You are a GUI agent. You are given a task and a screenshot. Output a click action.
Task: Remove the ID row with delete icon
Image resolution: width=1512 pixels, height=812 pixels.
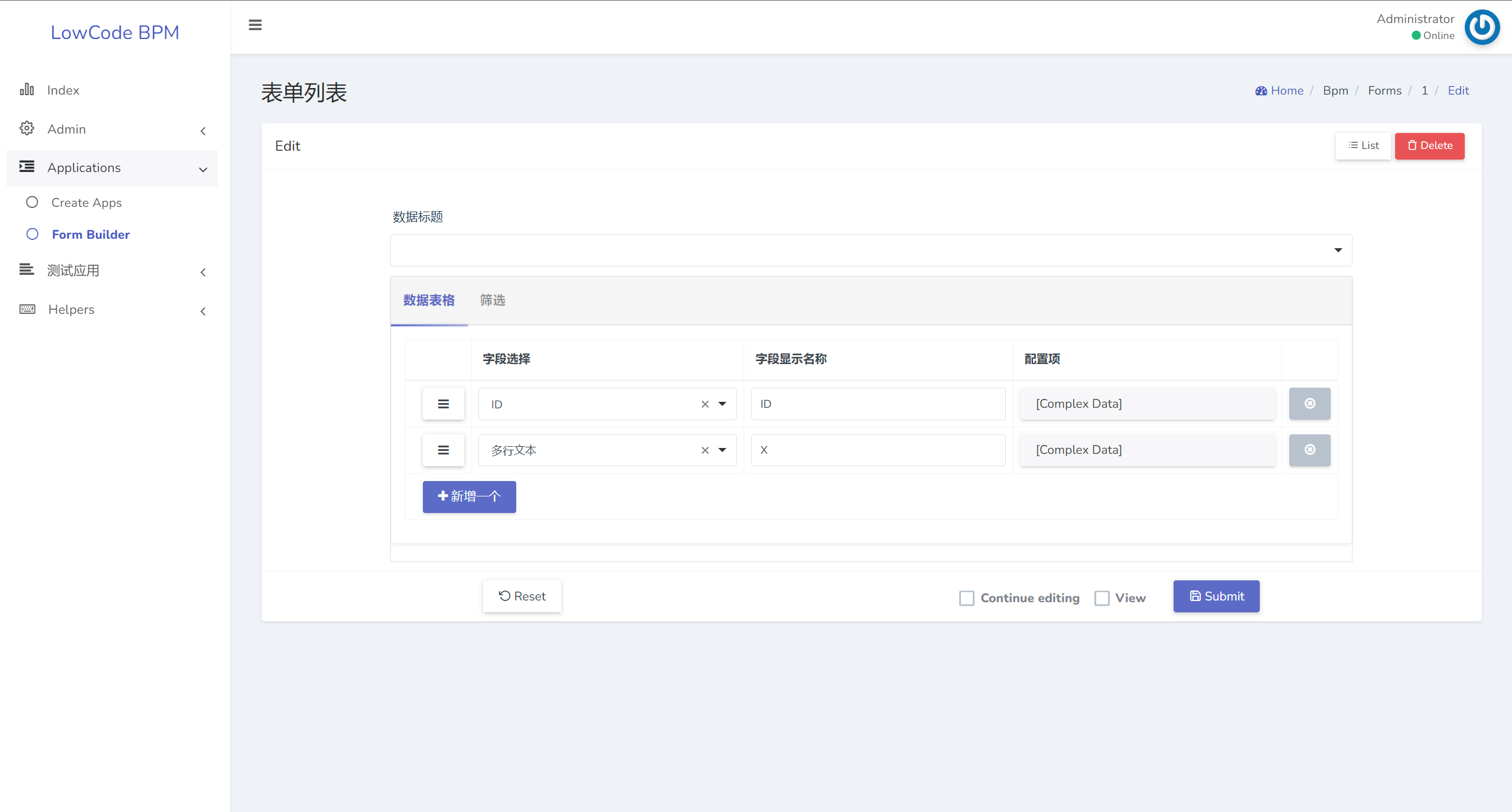coord(1309,404)
